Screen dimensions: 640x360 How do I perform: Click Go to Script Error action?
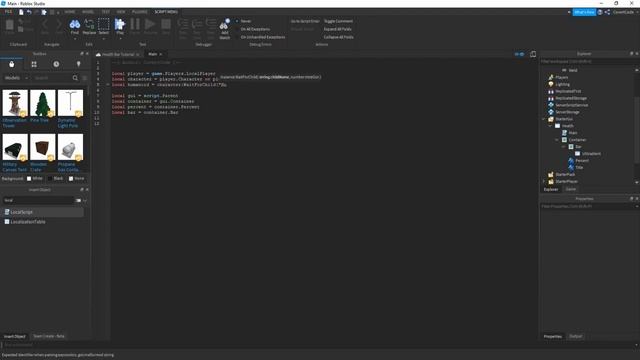[x=305, y=21]
